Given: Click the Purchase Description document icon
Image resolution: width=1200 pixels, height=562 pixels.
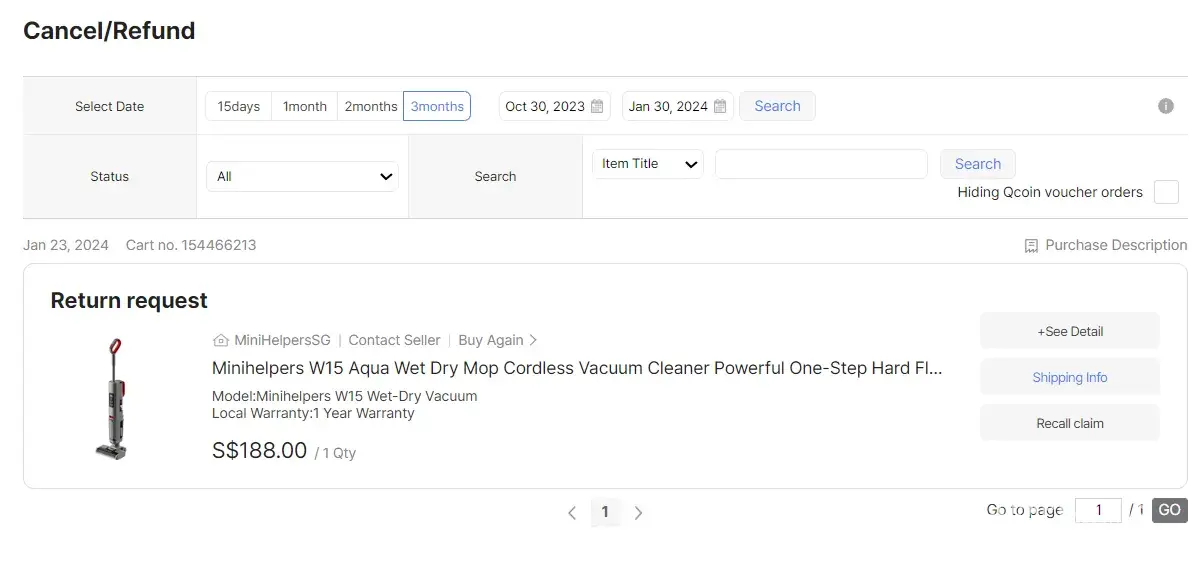Looking at the screenshot, I should pos(1031,246).
